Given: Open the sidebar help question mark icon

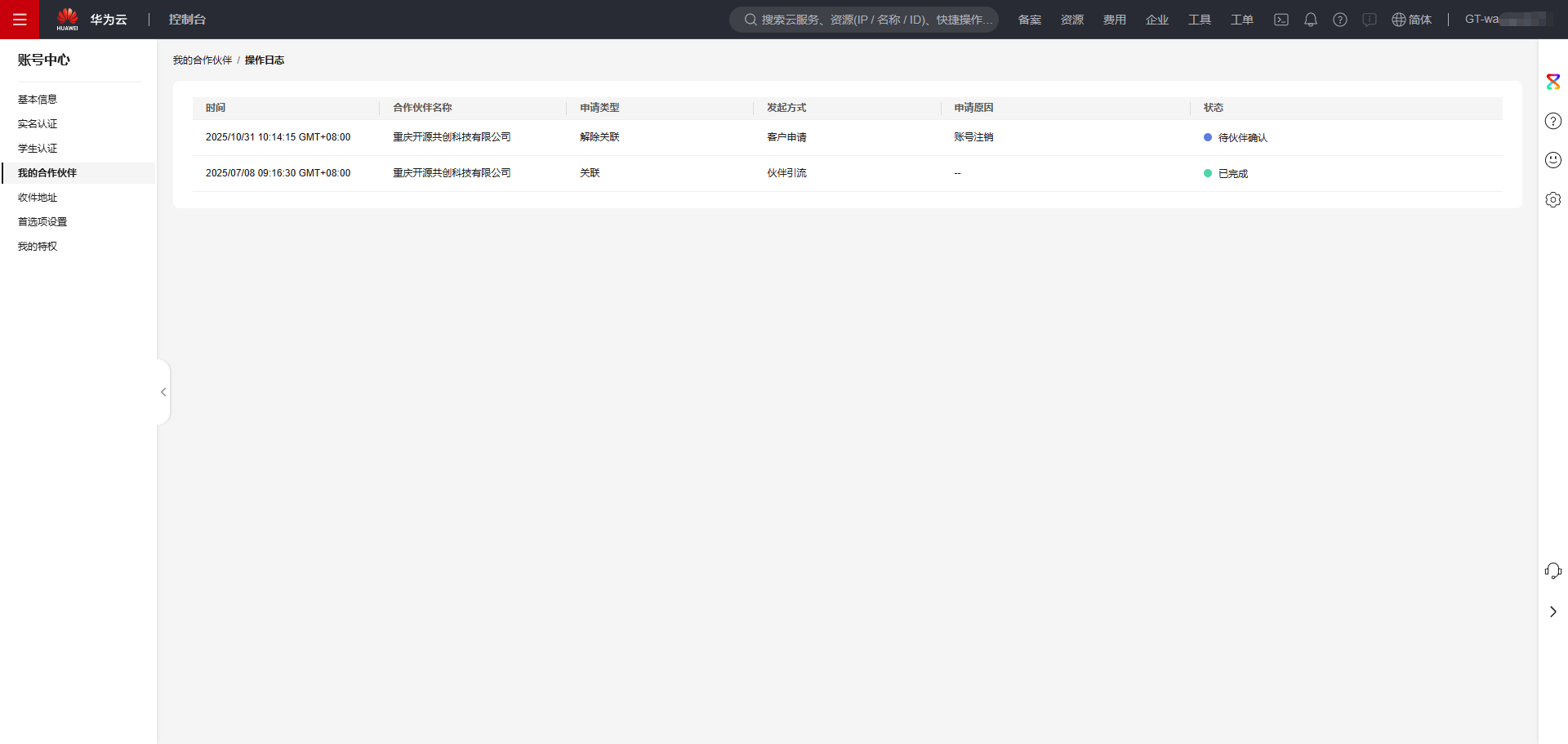Looking at the screenshot, I should click(1553, 121).
